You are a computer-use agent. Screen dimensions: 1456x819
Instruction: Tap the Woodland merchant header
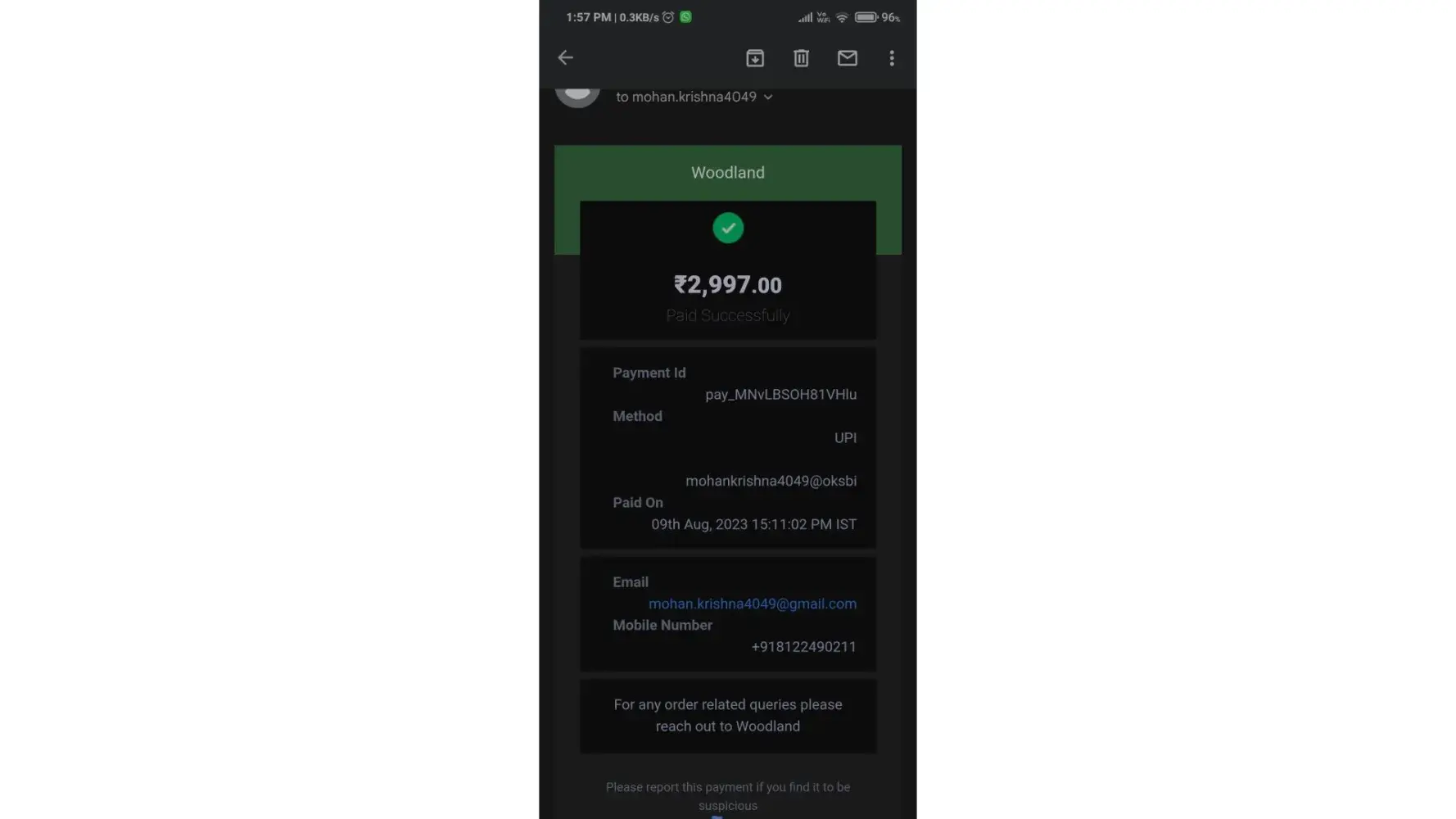point(728,173)
